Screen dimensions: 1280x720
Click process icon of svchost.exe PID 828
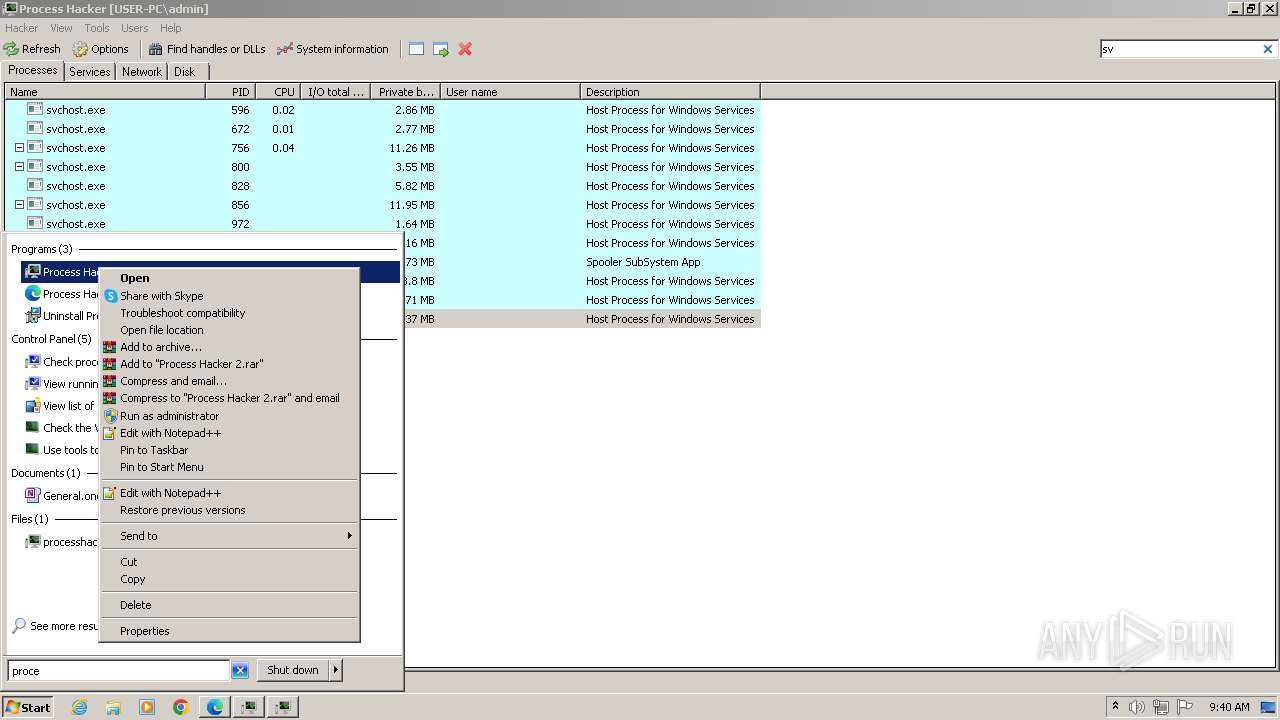click(x=35, y=186)
